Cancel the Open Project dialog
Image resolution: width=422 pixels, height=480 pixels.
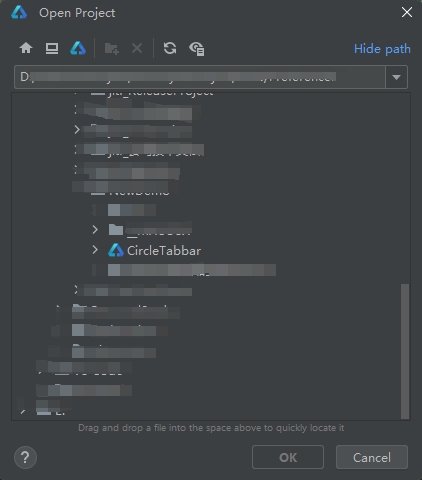[x=372, y=457]
